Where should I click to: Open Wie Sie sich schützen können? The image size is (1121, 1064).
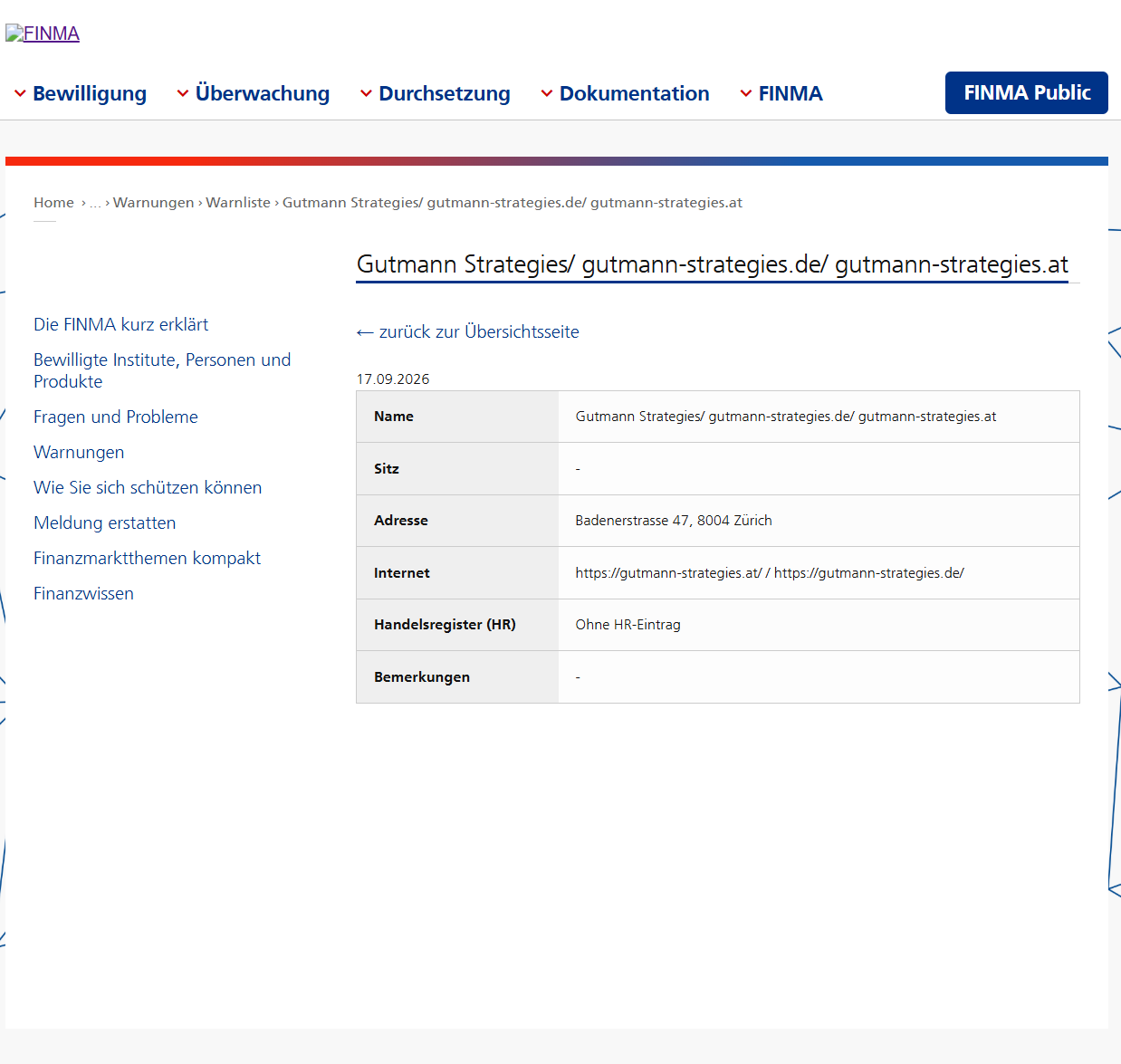(148, 487)
